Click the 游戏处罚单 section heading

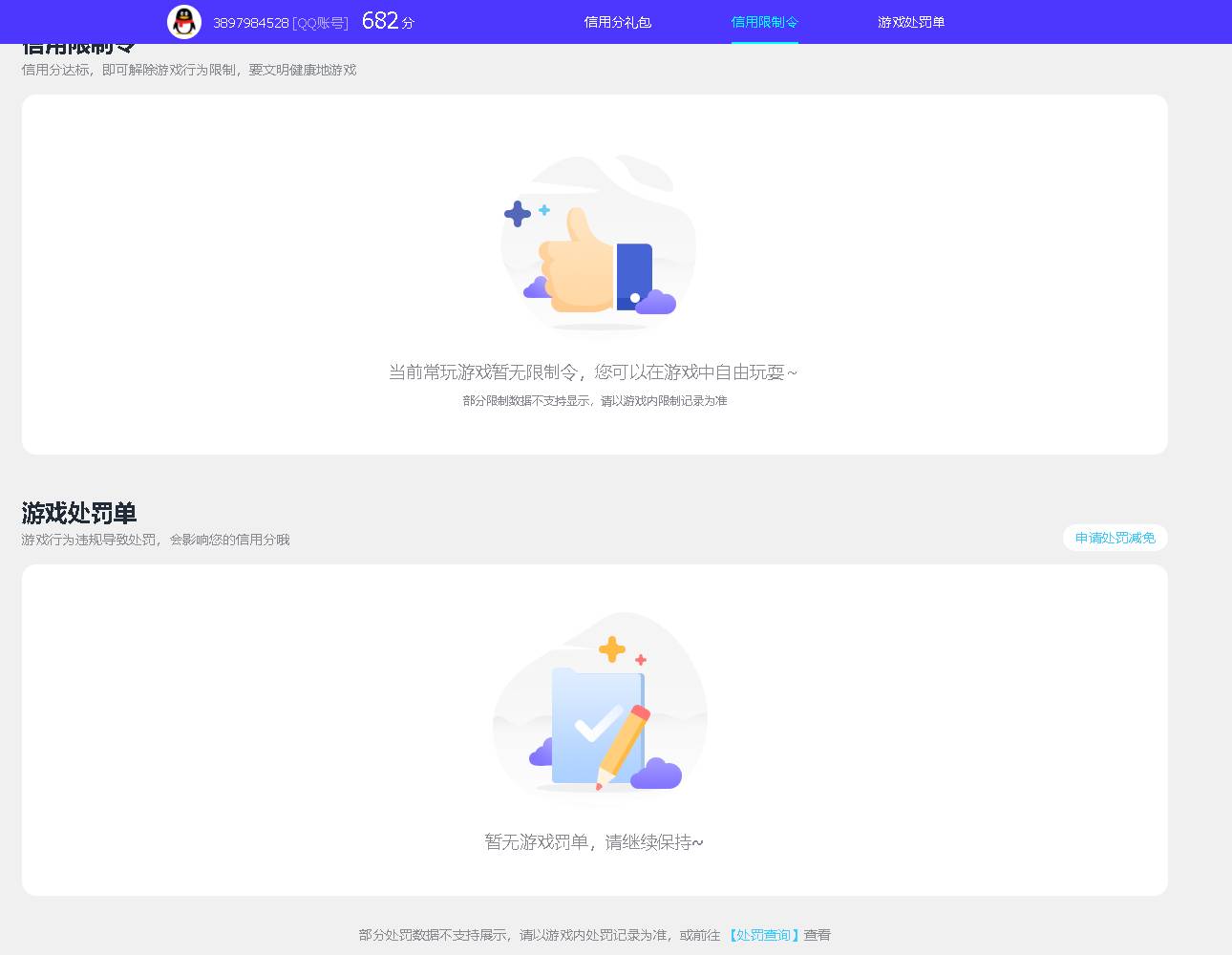(x=79, y=514)
